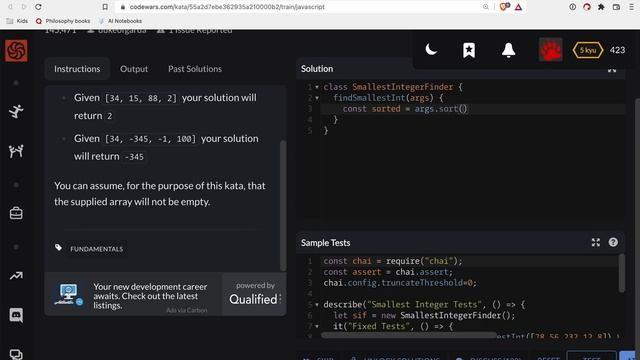Open the Codewars home logo
640x360 pixels.
tap(16, 51)
